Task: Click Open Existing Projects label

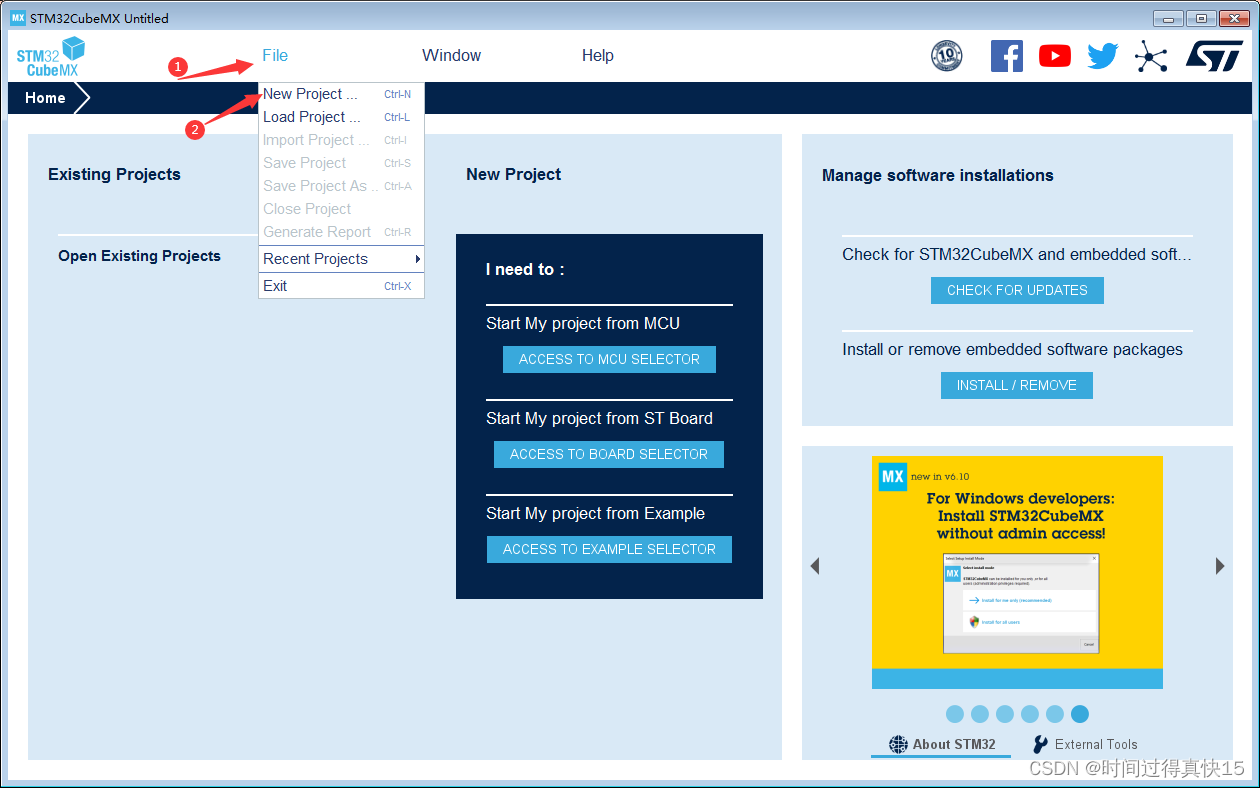Action: (139, 256)
